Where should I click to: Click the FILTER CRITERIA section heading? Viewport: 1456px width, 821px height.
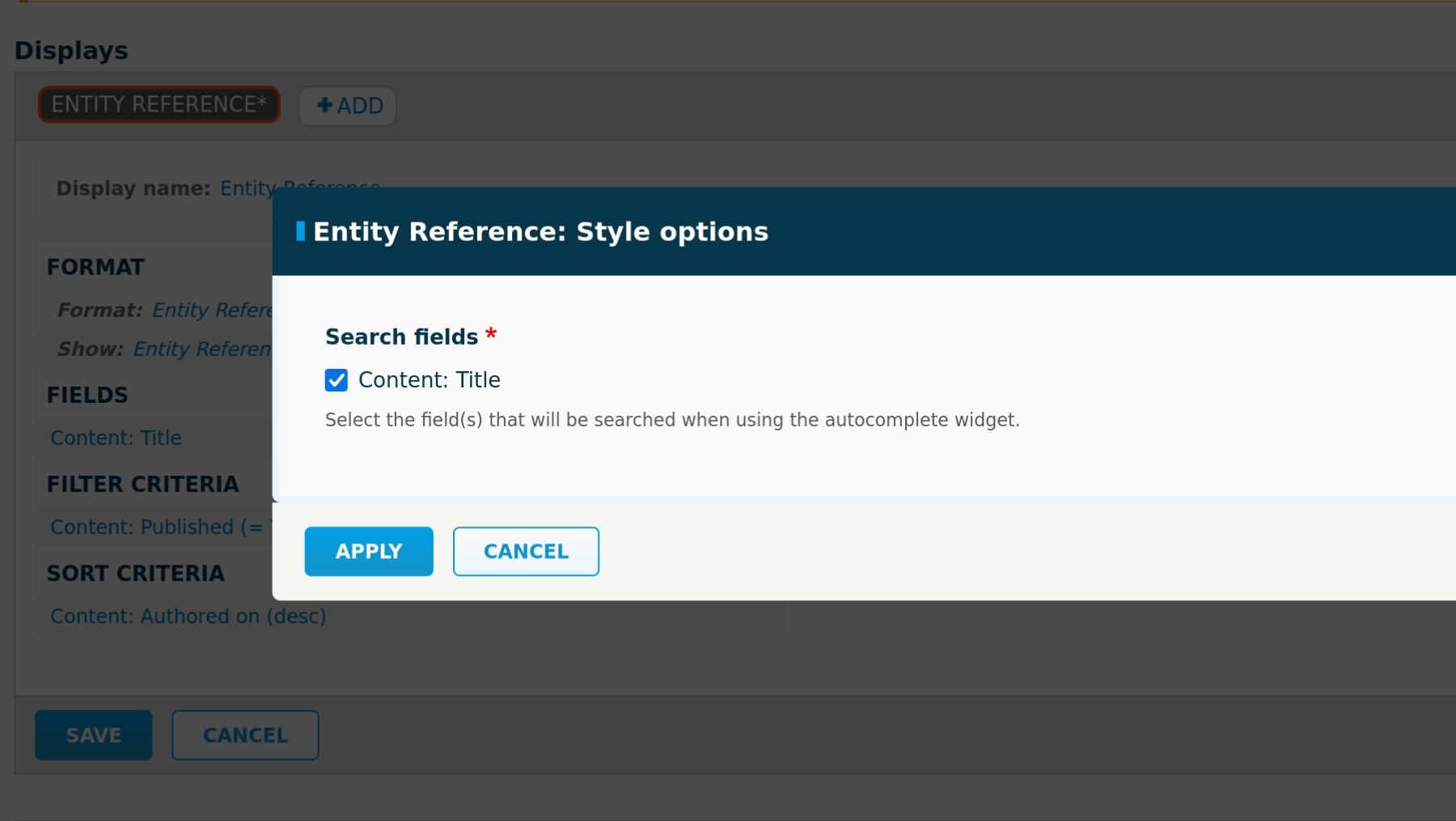coord(142,485)
